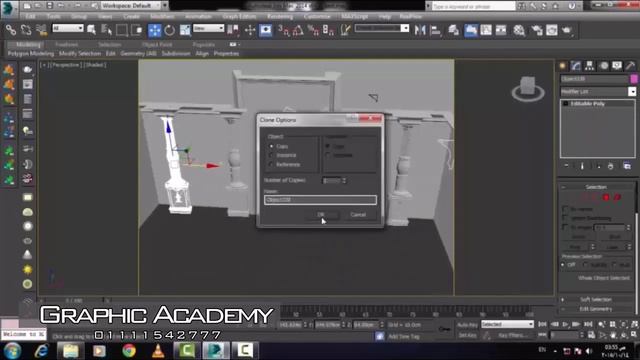The image size is (640, 360).
Task: Click OK in Clone Options dialog
Action: coord(321,215)
